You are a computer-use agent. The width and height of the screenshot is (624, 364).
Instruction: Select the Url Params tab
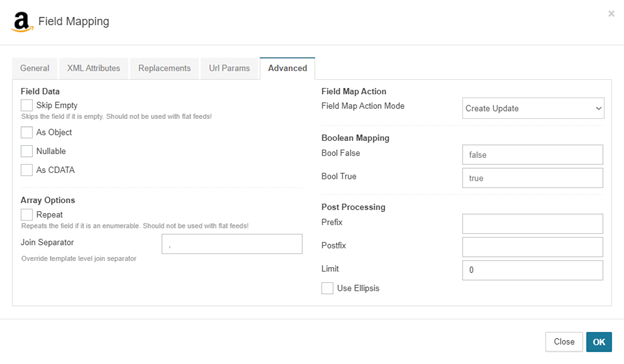(229, 68)
